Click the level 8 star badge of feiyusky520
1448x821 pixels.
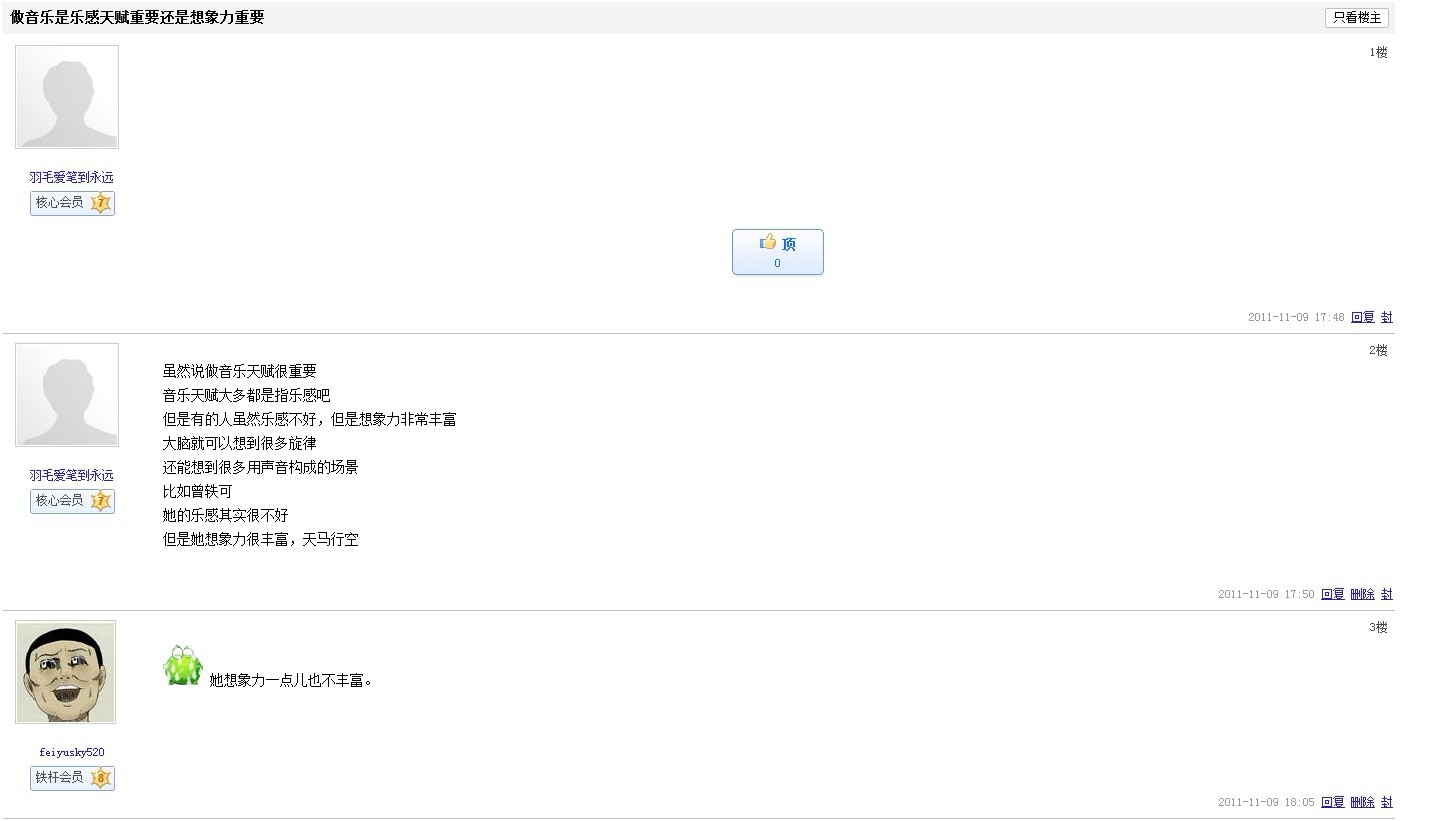point(100,778)
